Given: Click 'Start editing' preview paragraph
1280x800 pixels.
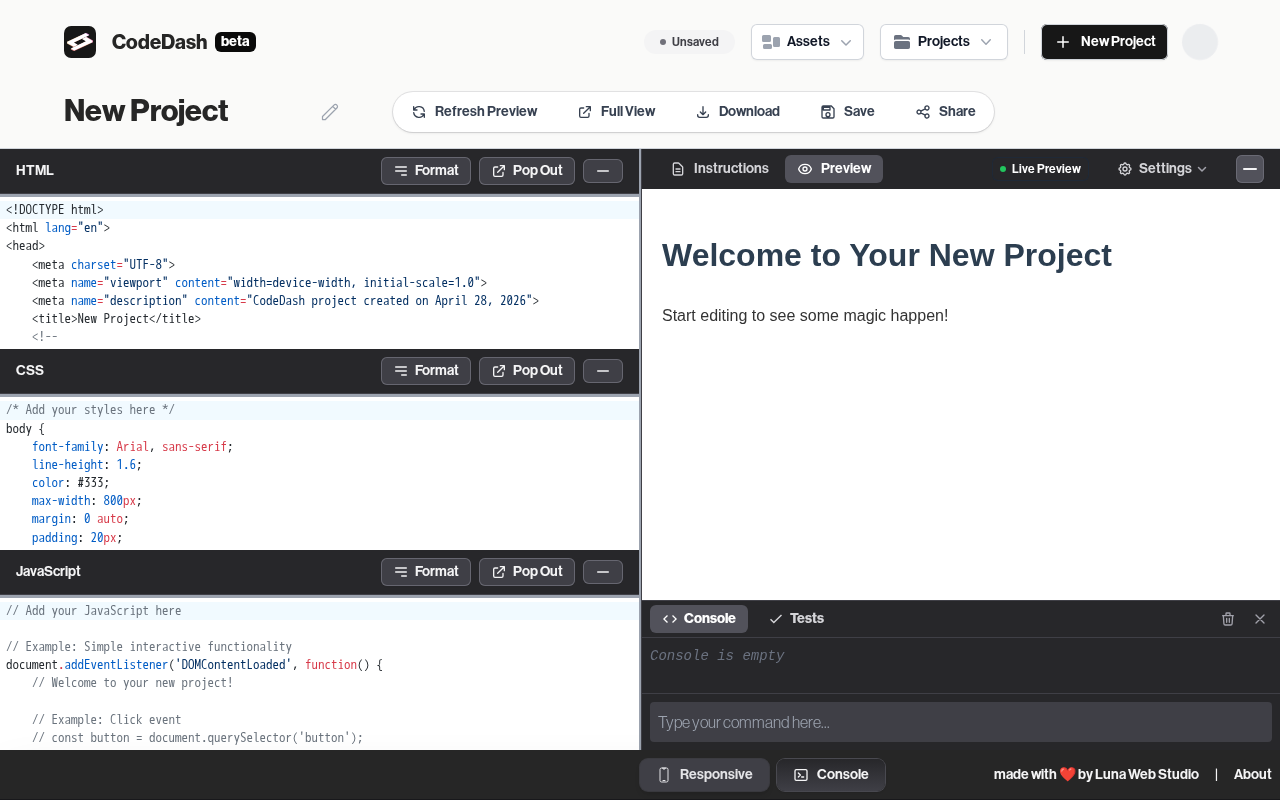Looking at the screenshot, I should click(805, 316).
